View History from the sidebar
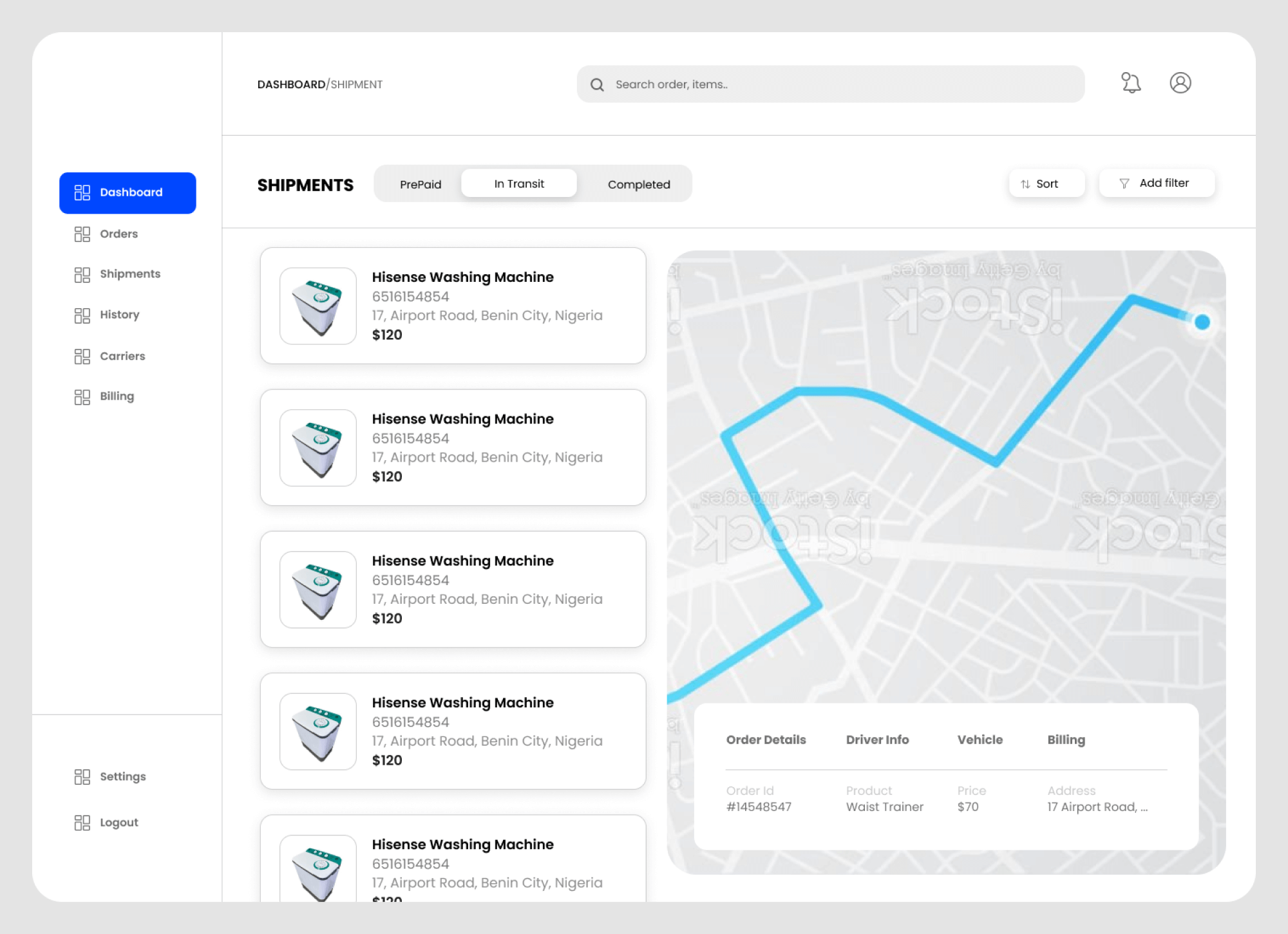Image resolution: width=1288 pixels, height=934 pixels. (x=119, y=315)
